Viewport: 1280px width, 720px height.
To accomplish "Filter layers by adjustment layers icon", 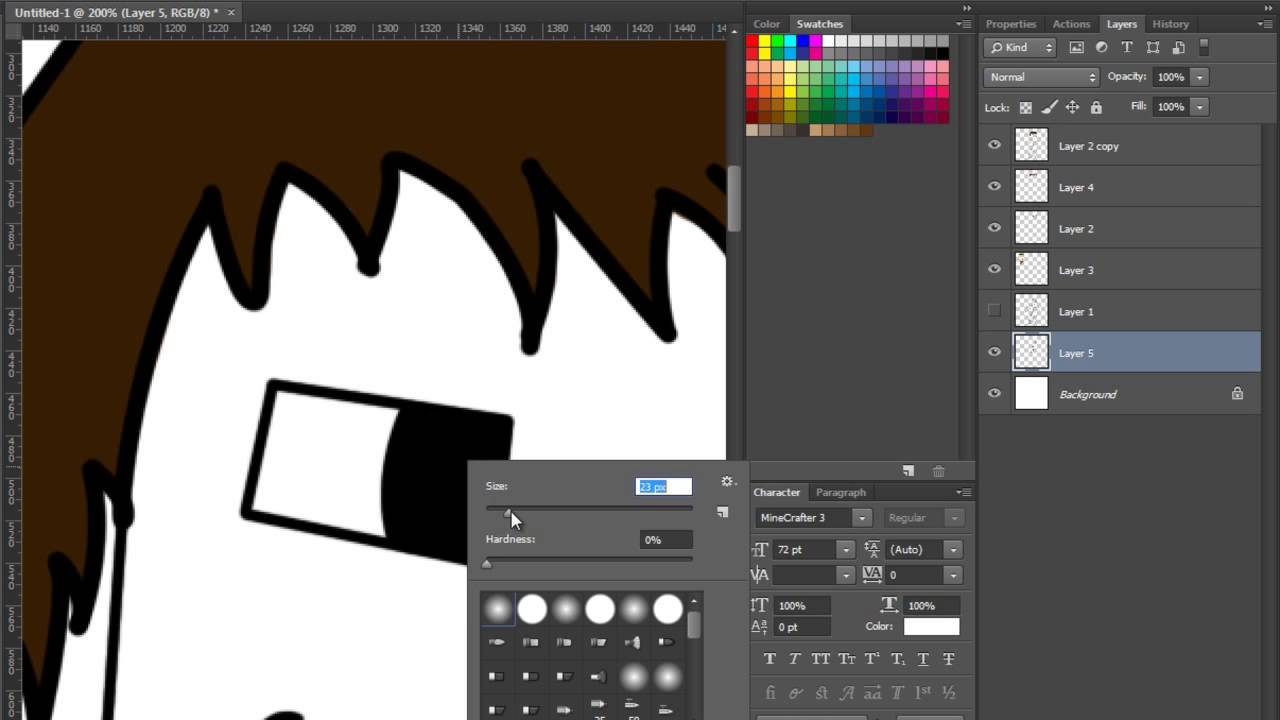I will coord(1101,47).
